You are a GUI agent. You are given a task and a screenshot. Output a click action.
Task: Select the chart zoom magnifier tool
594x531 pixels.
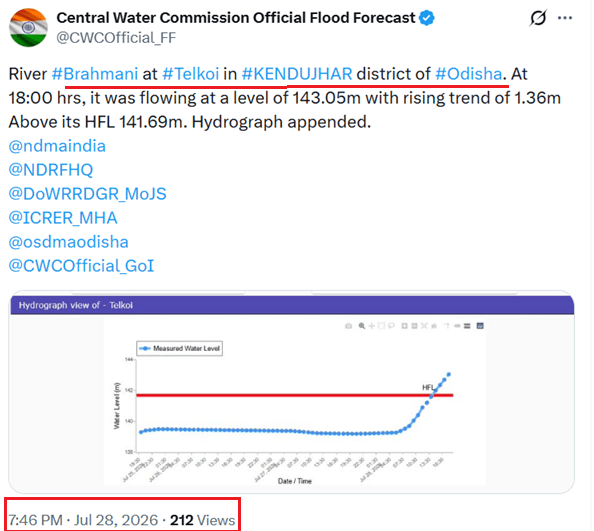coord(362,326)
